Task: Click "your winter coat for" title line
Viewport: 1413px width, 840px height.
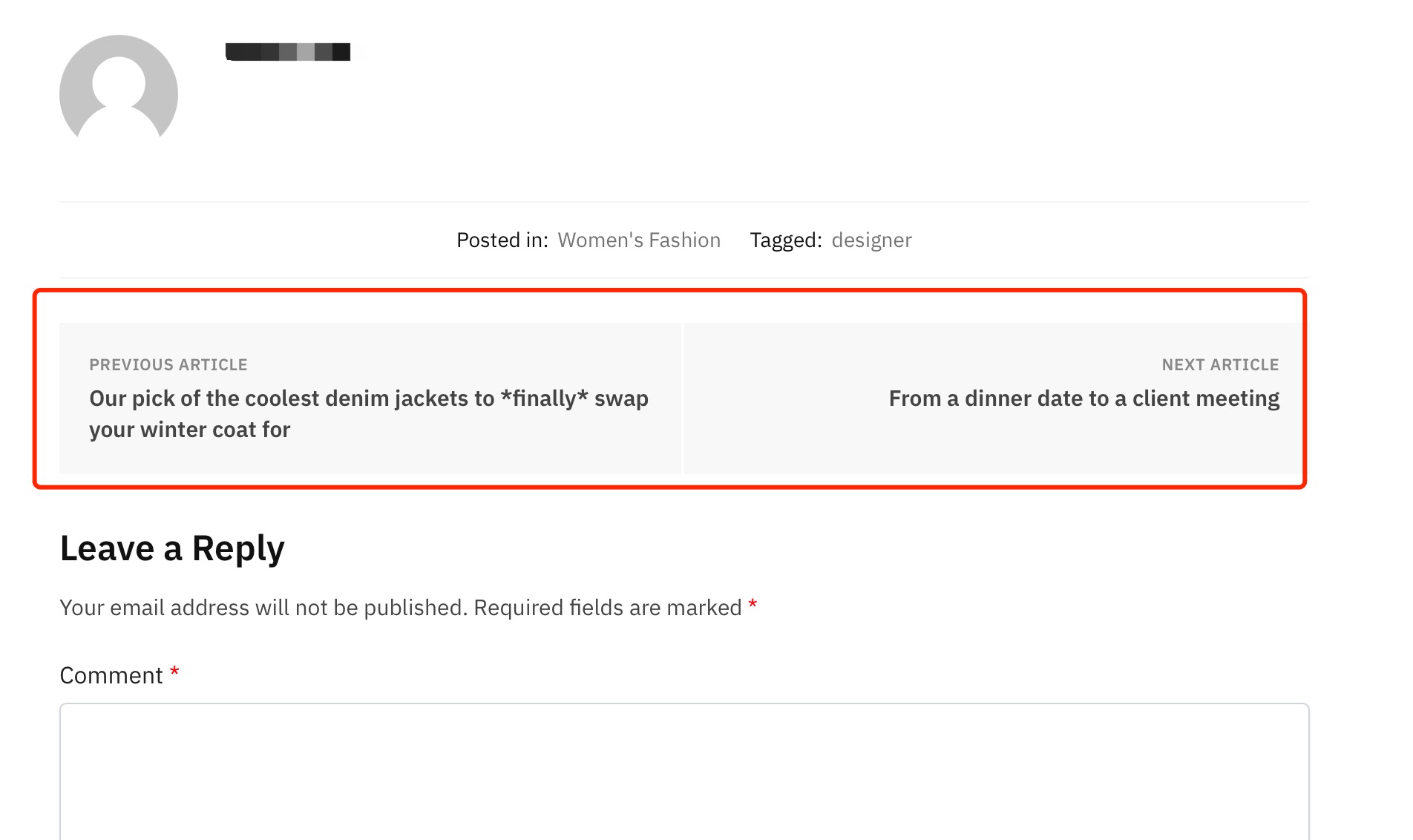Action: pos(190,430)
